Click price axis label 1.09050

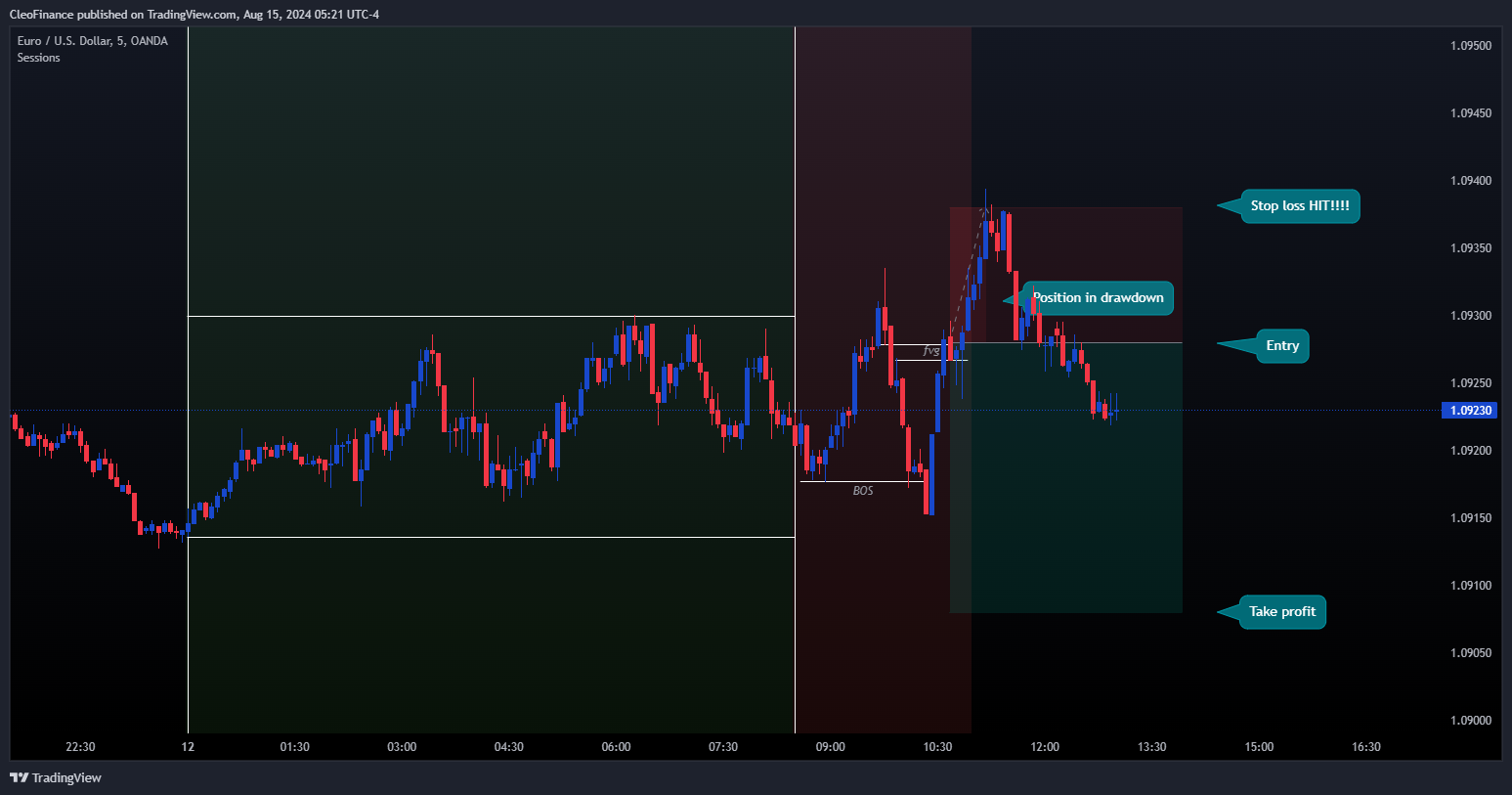tap(1471, 653)
